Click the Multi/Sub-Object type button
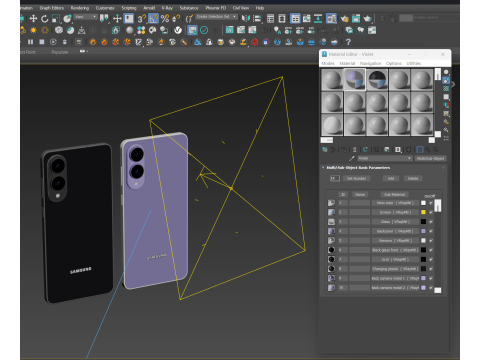Screen dimensions: 480x360 [430, 158]
